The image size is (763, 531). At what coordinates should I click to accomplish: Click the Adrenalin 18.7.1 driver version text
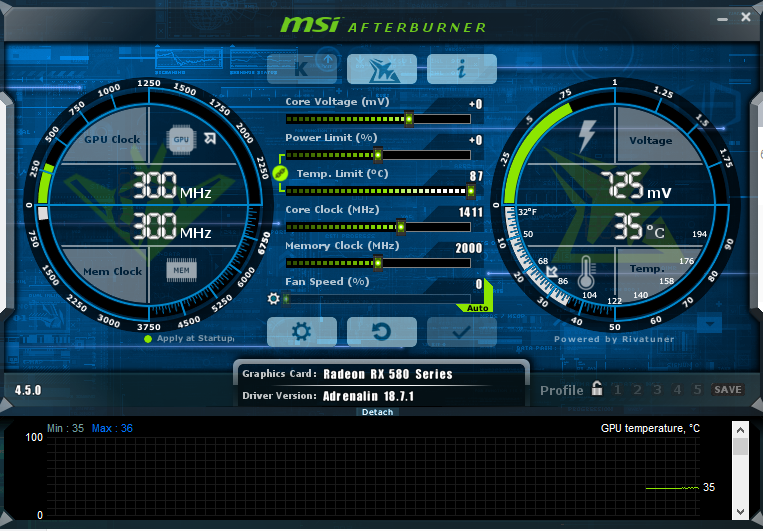tap(368, 396)
